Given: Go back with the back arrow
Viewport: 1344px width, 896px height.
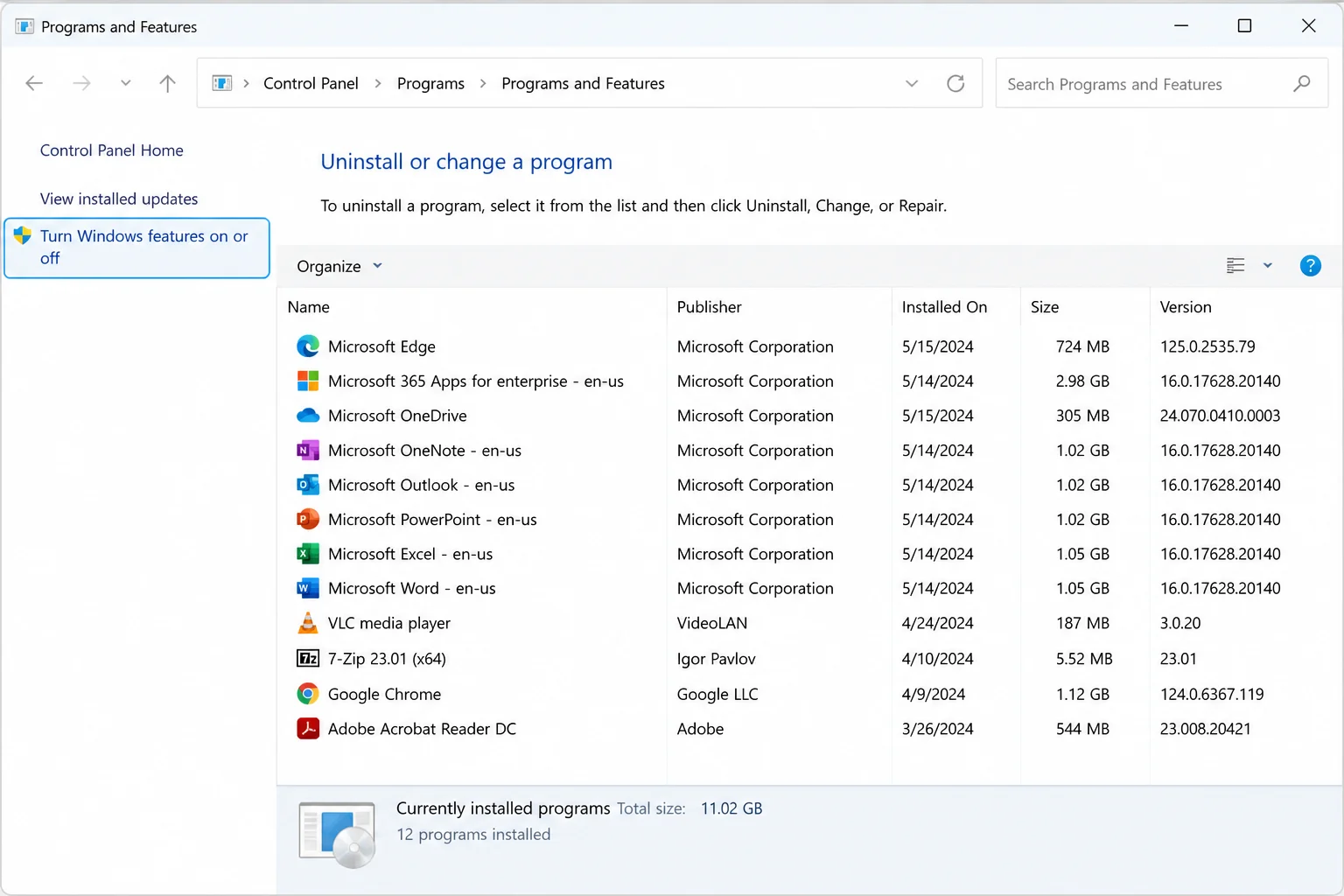Looking at the screenshot, I should click(34, 83).
